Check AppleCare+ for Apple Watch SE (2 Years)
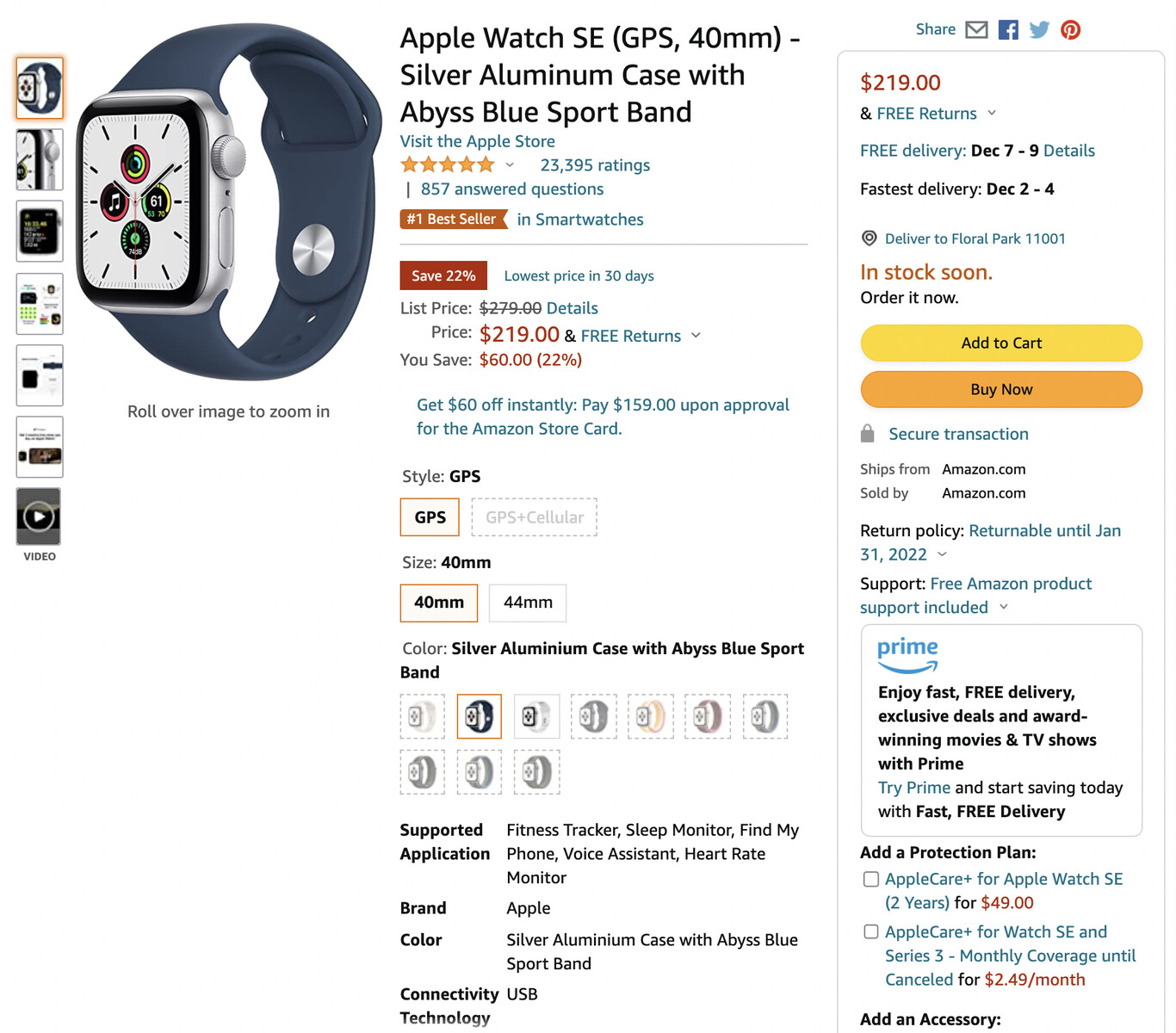1176x1033 pixels. pos(871,879)
